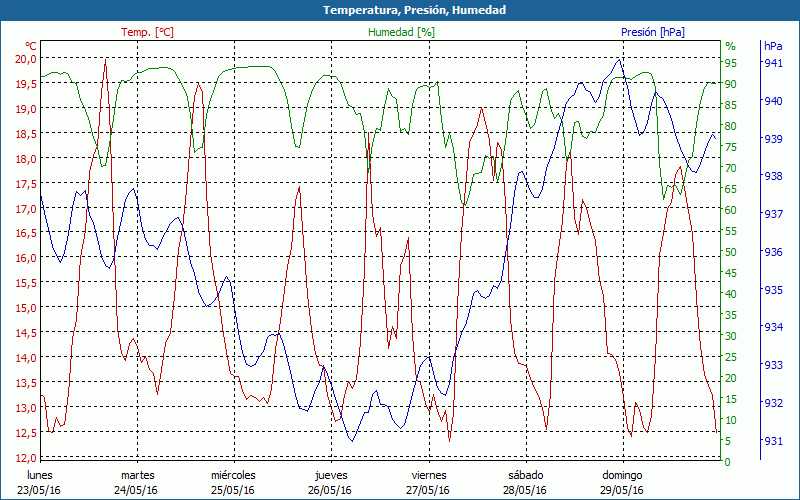The height and width of the screenshot is (500, 800).
Task: Select the blue Presión [hPa] legend label
Action: point(652,32)
